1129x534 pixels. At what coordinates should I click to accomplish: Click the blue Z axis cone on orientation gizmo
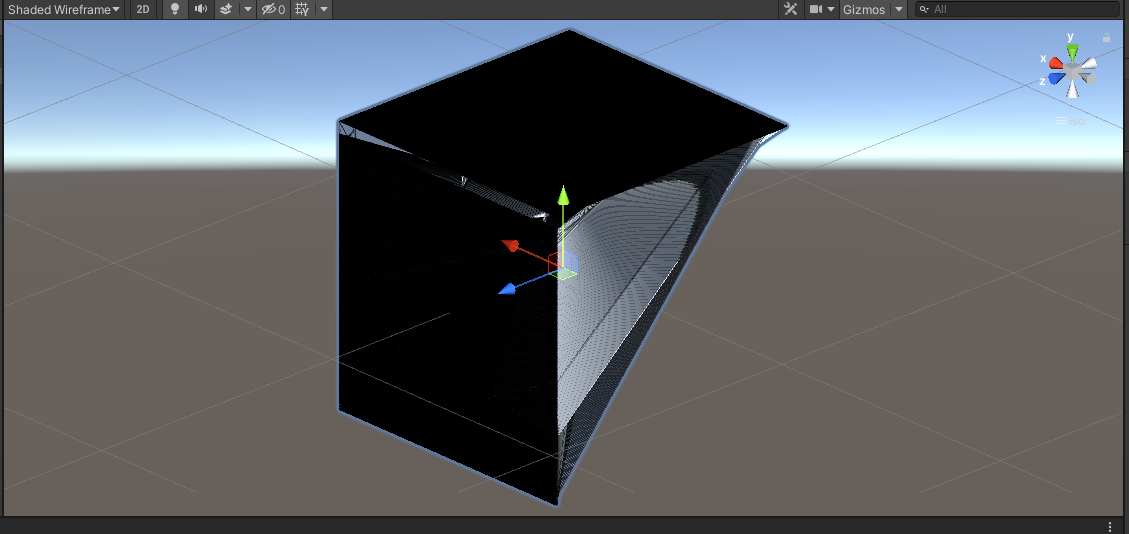click(x=1056, y=78)
